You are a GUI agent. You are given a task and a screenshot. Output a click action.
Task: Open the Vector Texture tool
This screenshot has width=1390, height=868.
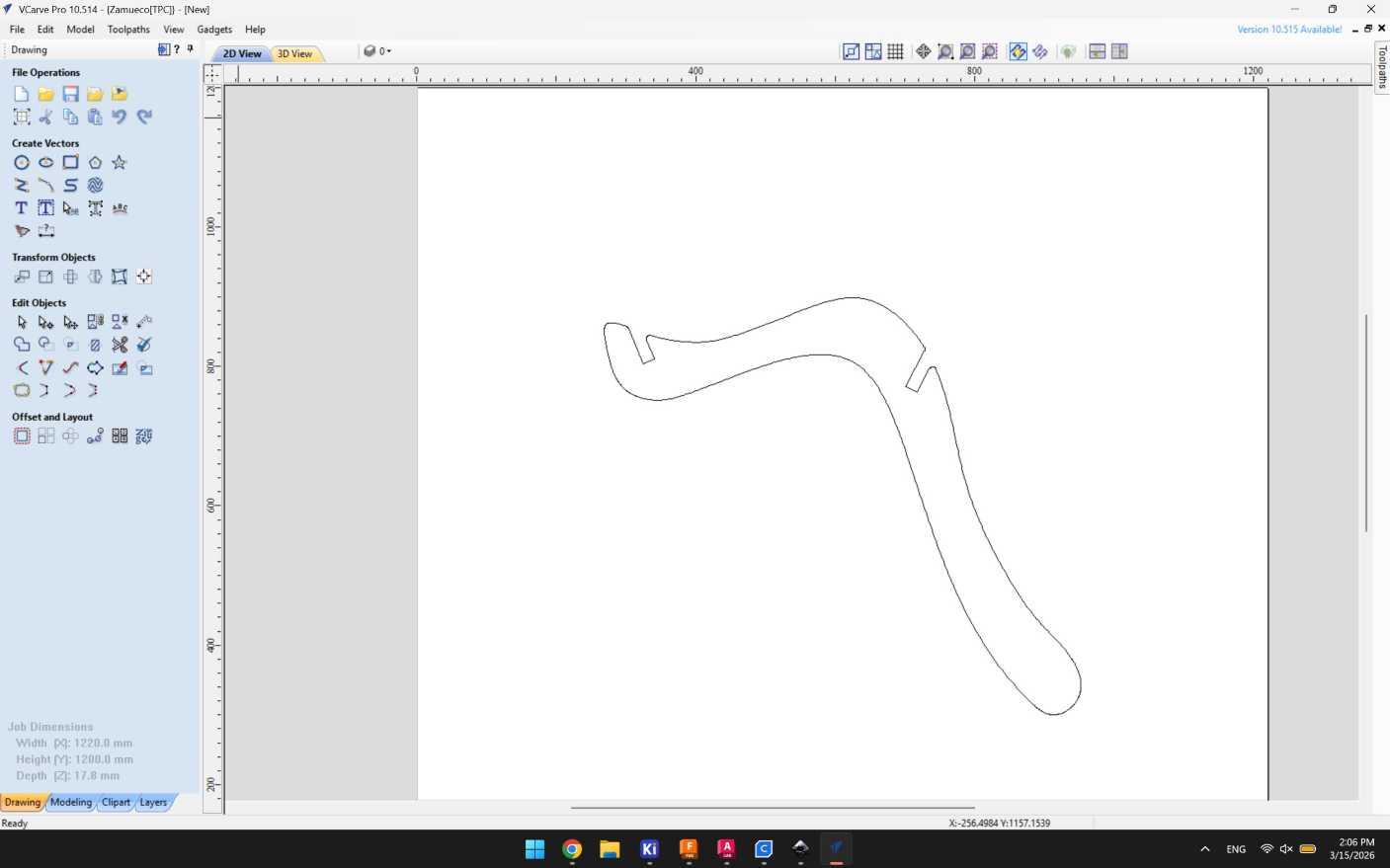coord(95,185)
